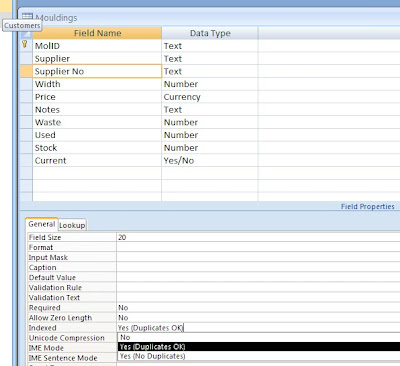Select the Current field name cell
Viewport: 400px width, 366px height.
click(97, 160)
